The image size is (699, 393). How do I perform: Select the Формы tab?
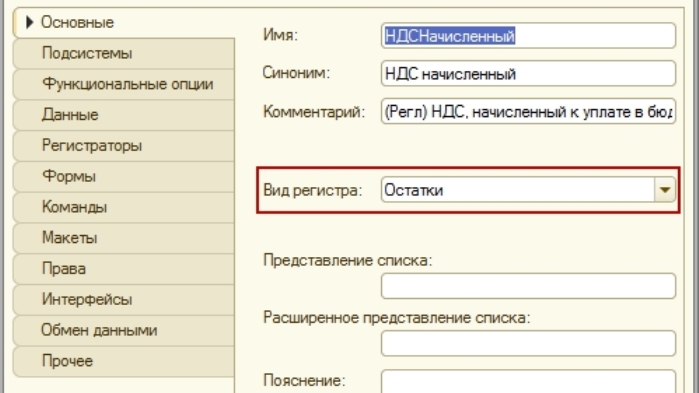pyautogui.click(x=124, y=176)
